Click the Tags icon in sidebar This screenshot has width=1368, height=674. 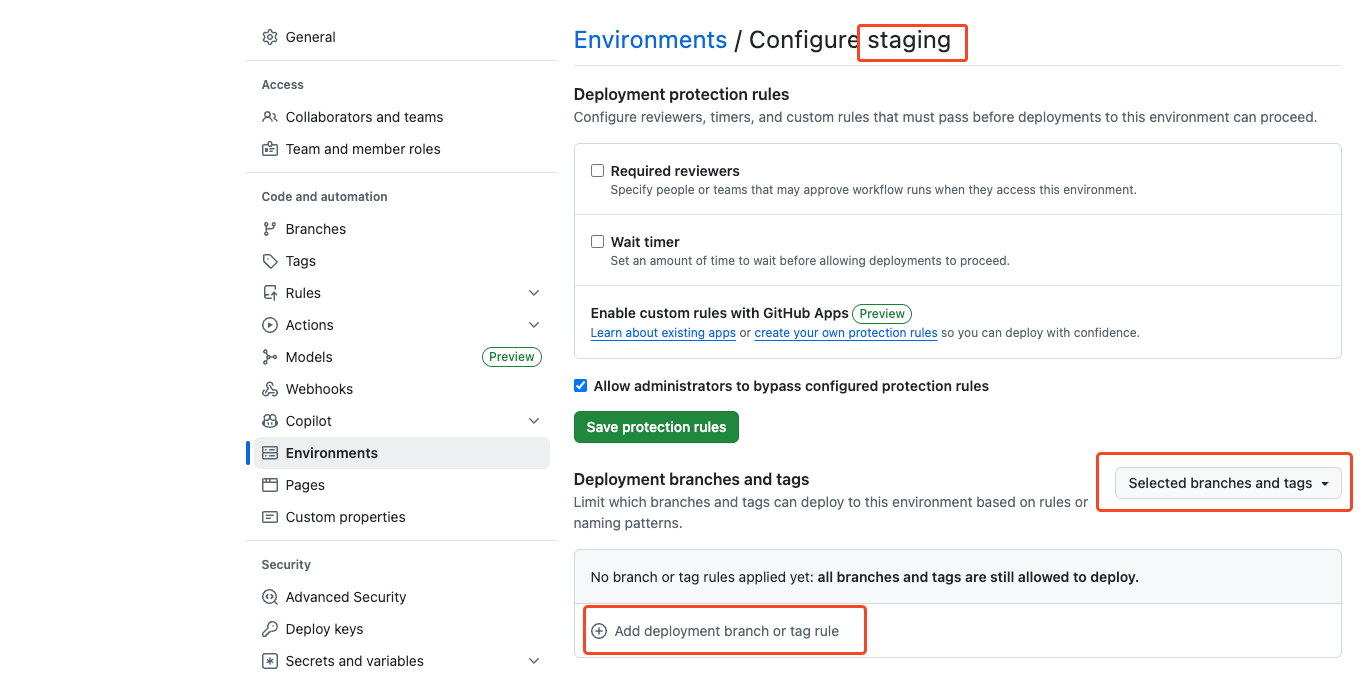coord(270,261)
